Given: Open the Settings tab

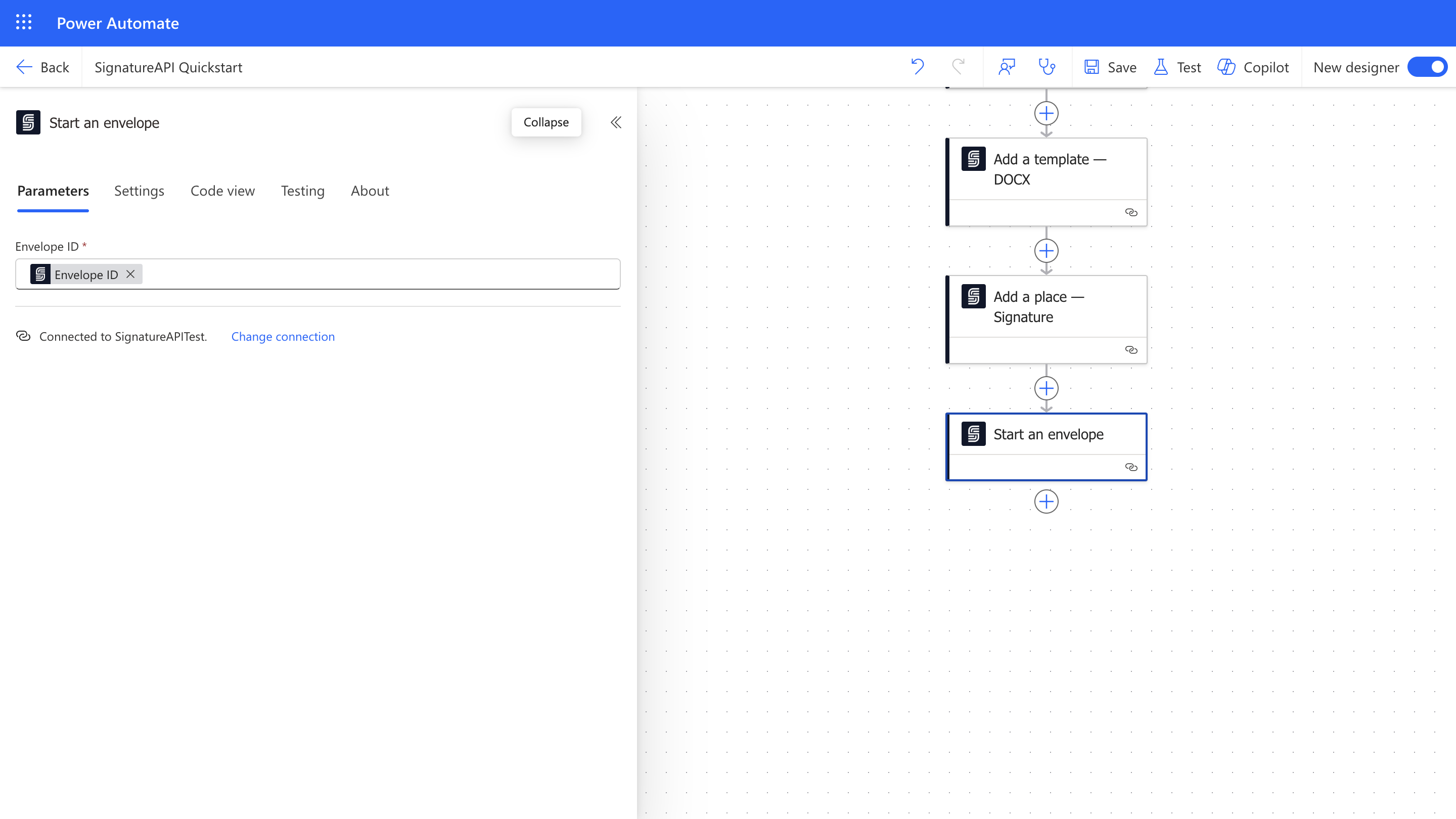Looking at the screenshot, I should coord(139,191).
